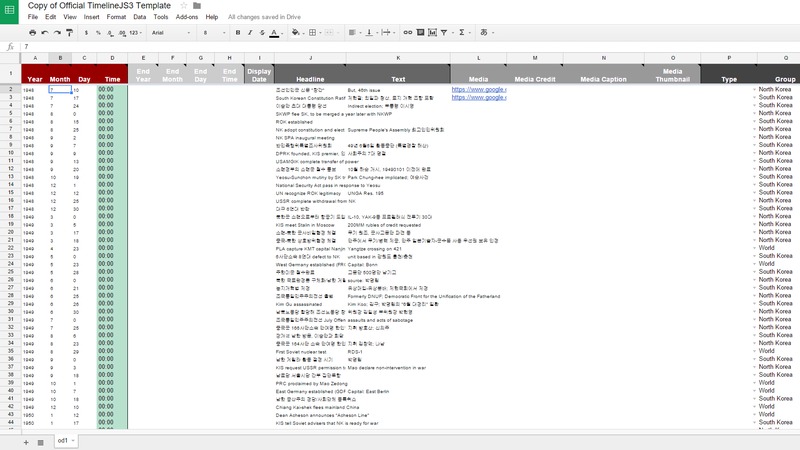Click the merge cells icon

[329, 33]
